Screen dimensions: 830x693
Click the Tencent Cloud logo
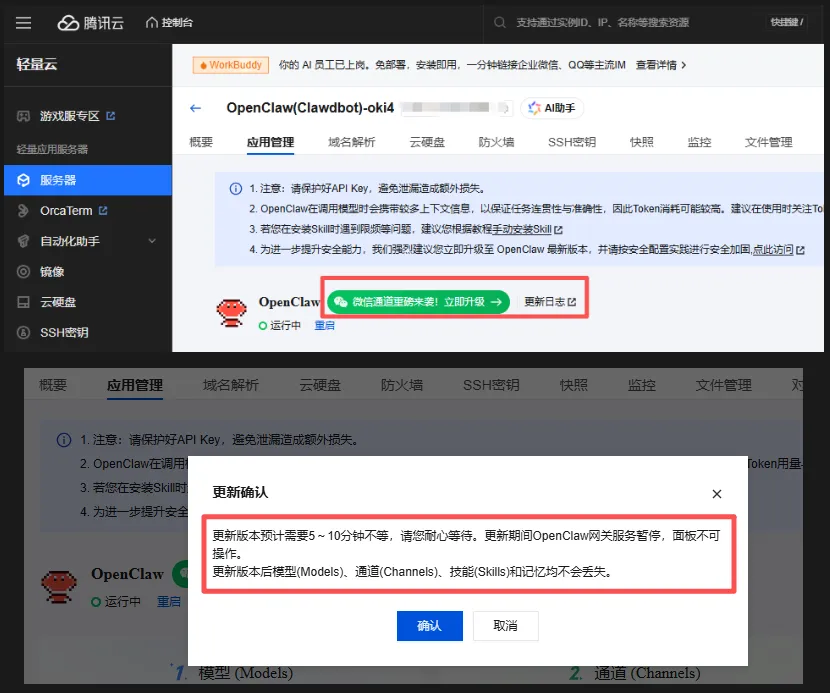coord(91,23)
